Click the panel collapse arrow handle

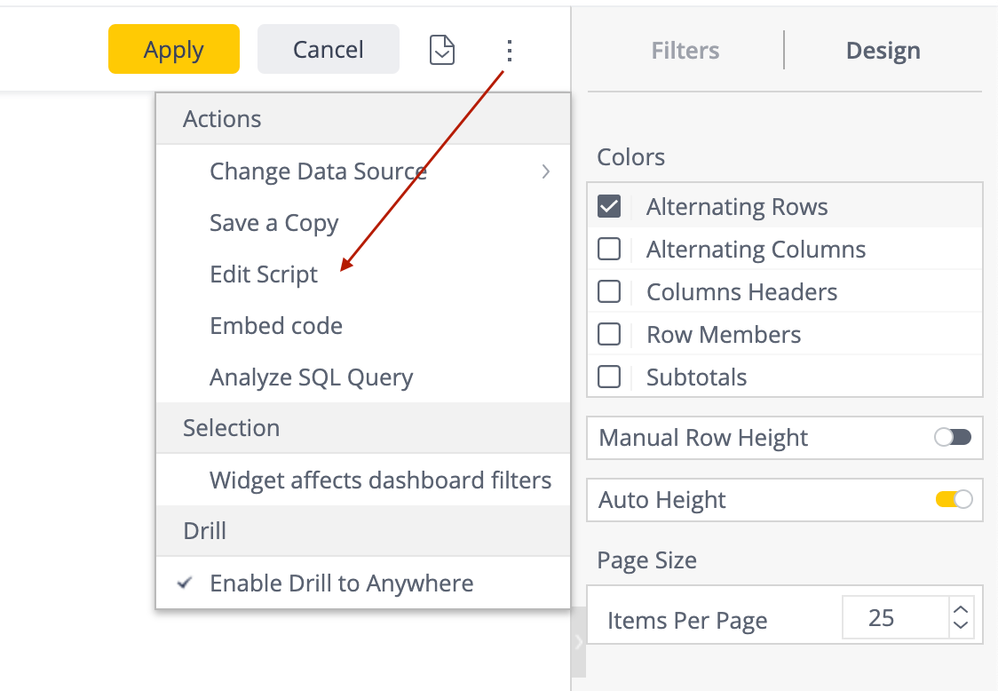(x=578, y=641)
